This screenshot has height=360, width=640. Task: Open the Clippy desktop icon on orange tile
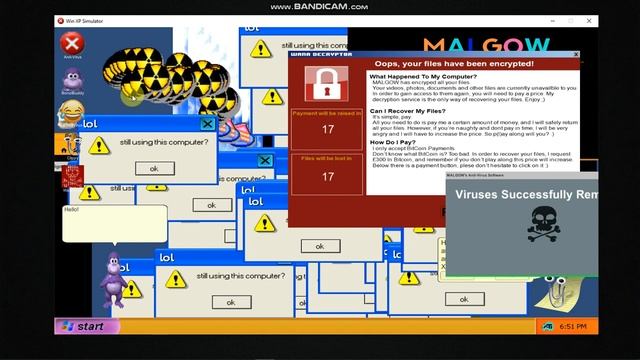[x=68, y=145]
